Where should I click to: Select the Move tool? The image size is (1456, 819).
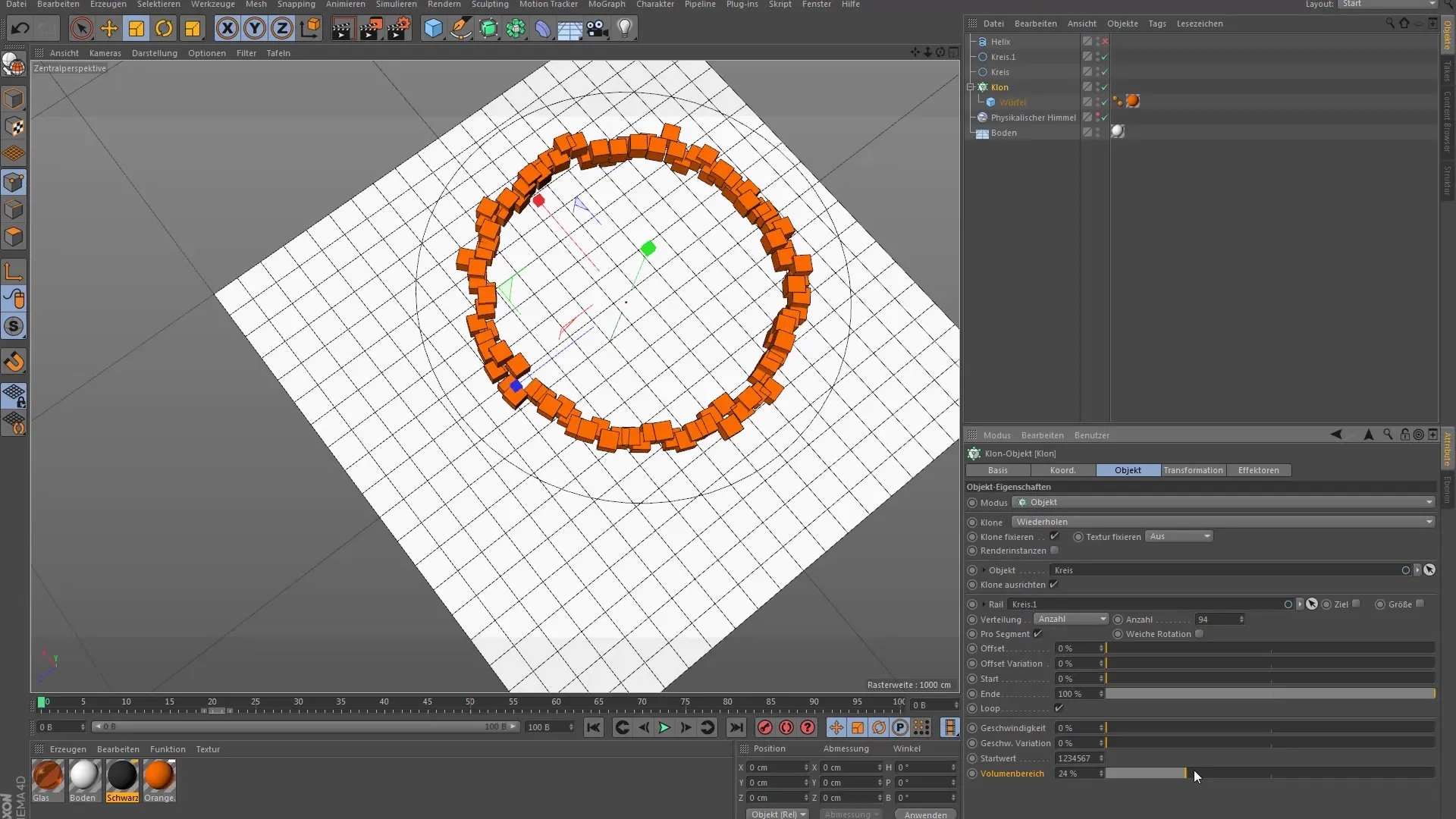(x=109, y=29)
